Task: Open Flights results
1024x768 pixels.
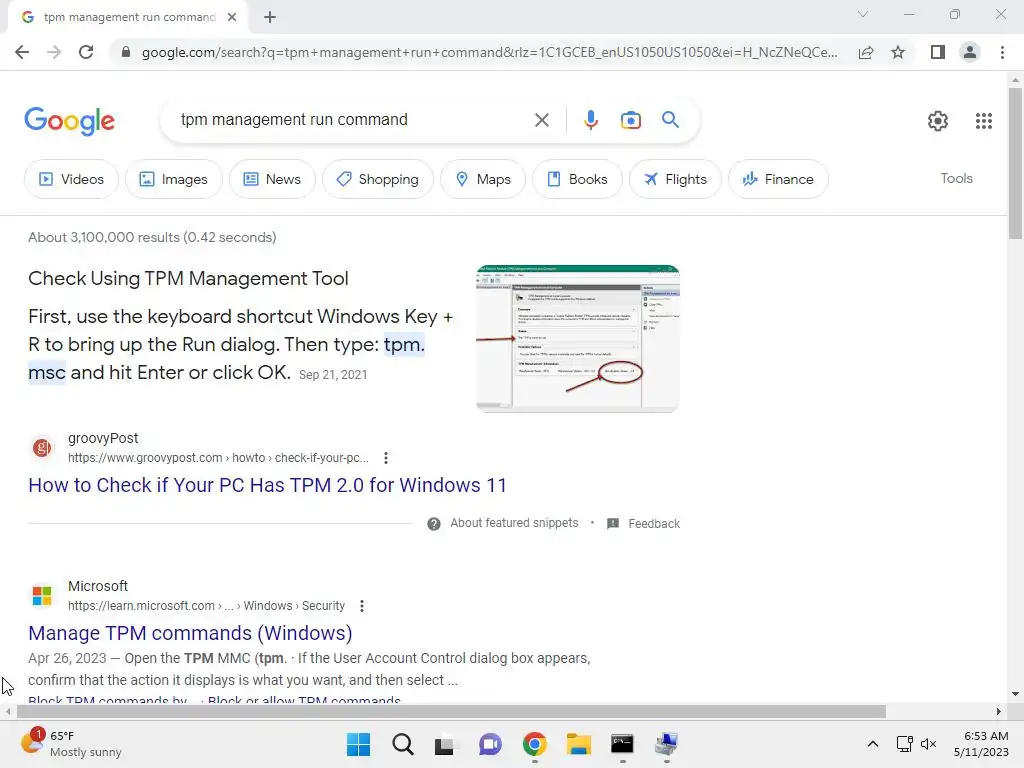Action: (675, 179)
